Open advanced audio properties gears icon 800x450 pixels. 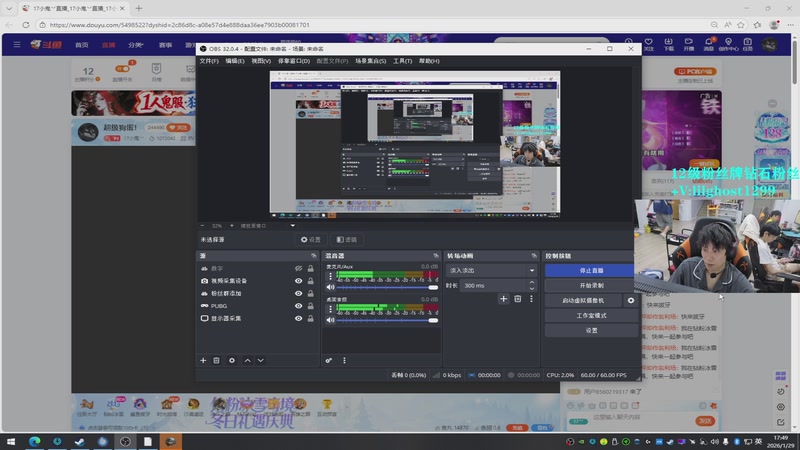[329, 360]
